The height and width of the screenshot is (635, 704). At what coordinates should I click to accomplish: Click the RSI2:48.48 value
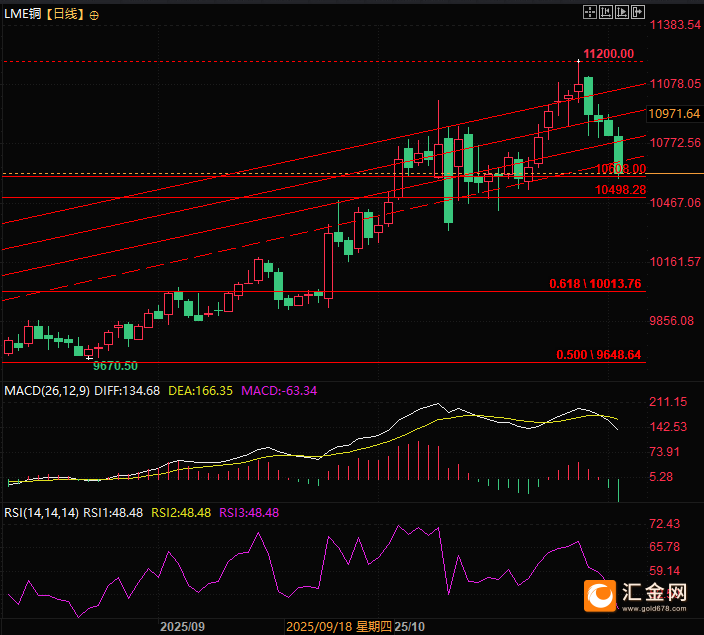point(181,512)
